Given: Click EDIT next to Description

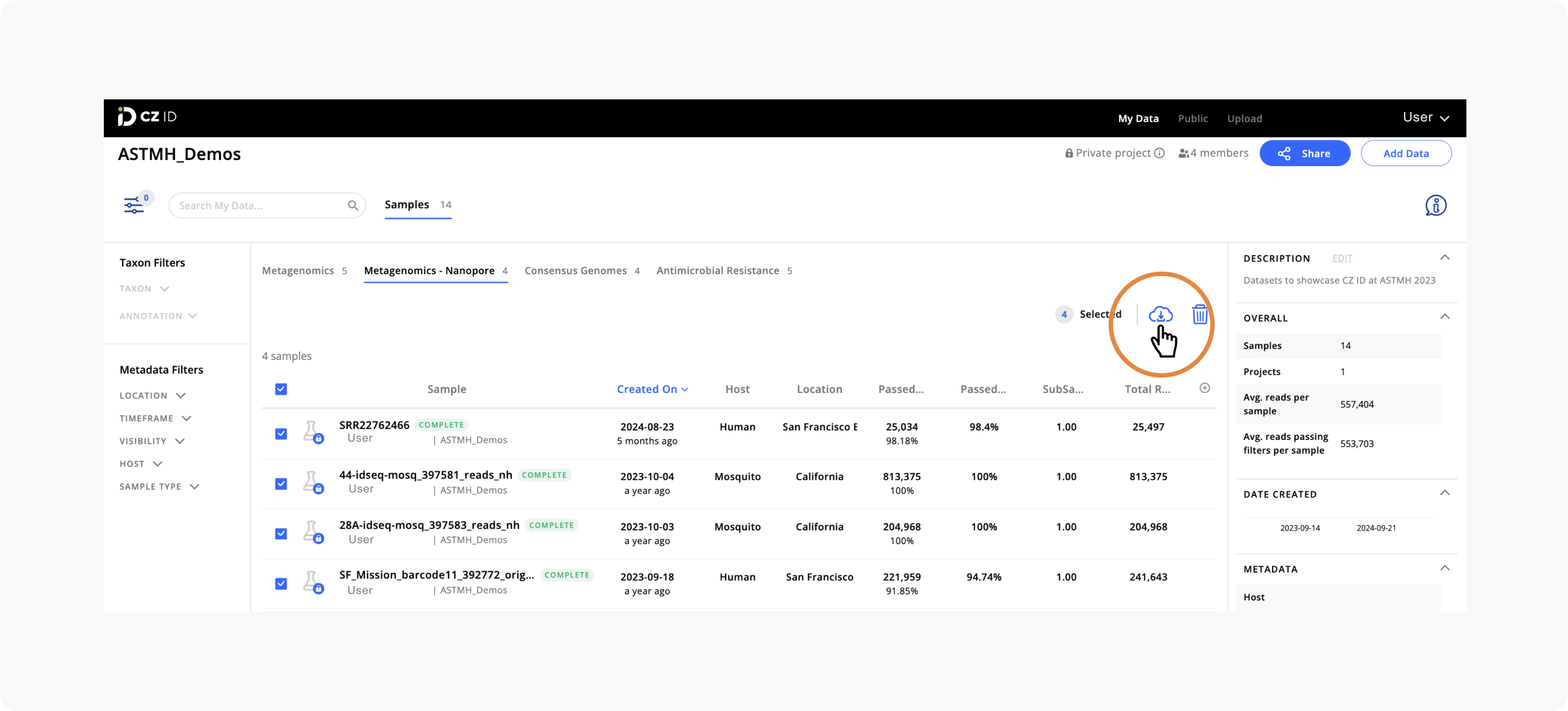Looking at the screenshot, I should click(1342, 258).
